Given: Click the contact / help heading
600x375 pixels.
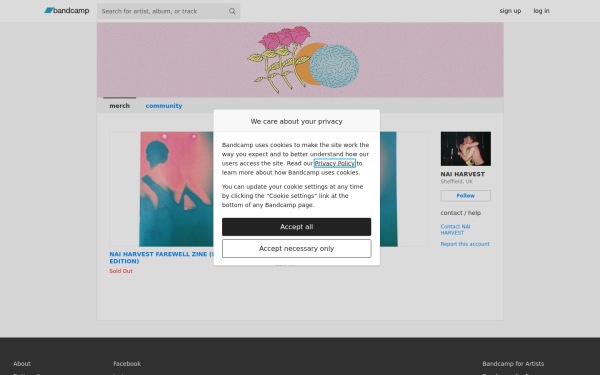Looking at the screenshot, I should [461, 213].
